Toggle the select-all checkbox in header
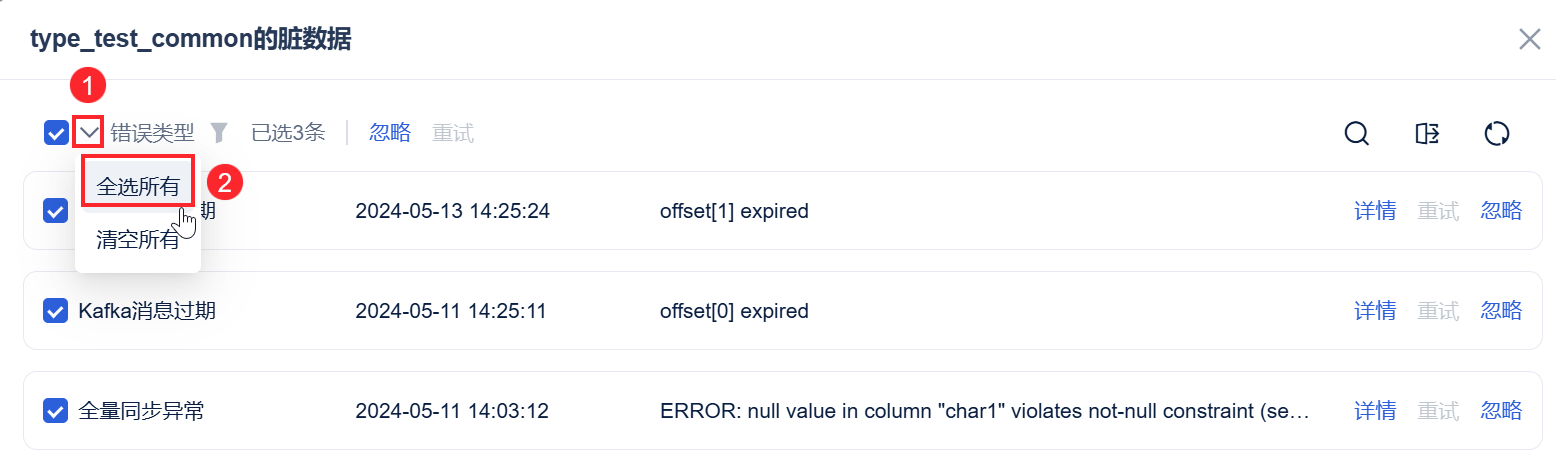 tap(56, 132)
